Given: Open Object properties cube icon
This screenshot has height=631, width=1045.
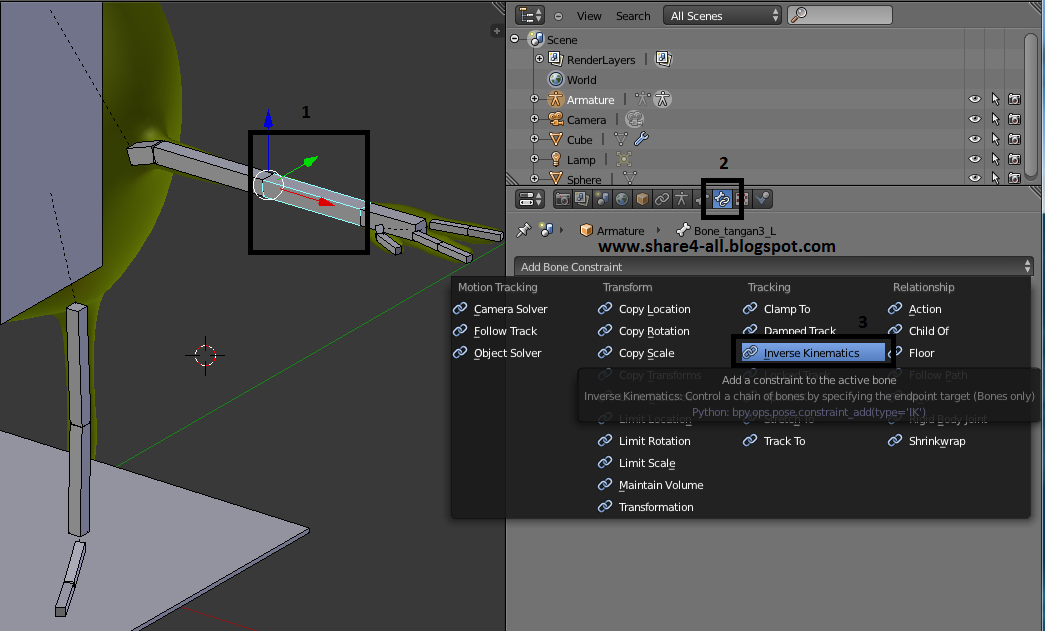Looking at the screenshot, I should tap(641, 198).
